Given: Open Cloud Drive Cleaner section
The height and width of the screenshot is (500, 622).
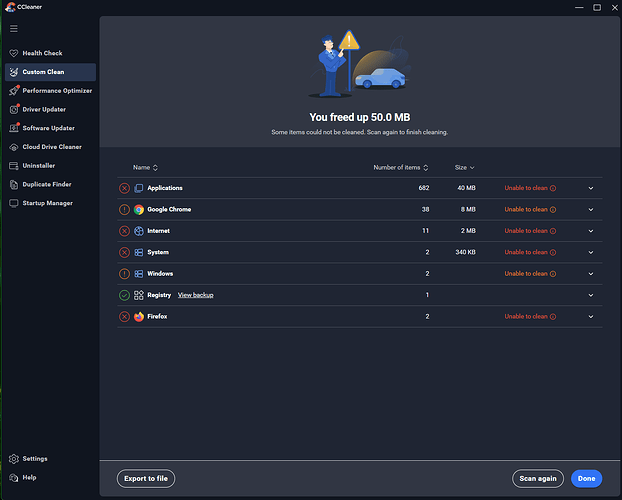Looking at the screenshot, I should pyautogui.click(x=50, y=147).
